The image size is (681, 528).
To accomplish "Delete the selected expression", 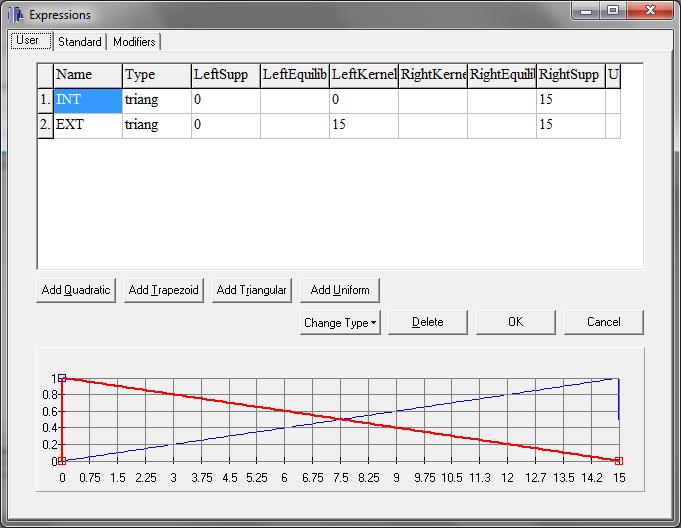I will 428,322.
